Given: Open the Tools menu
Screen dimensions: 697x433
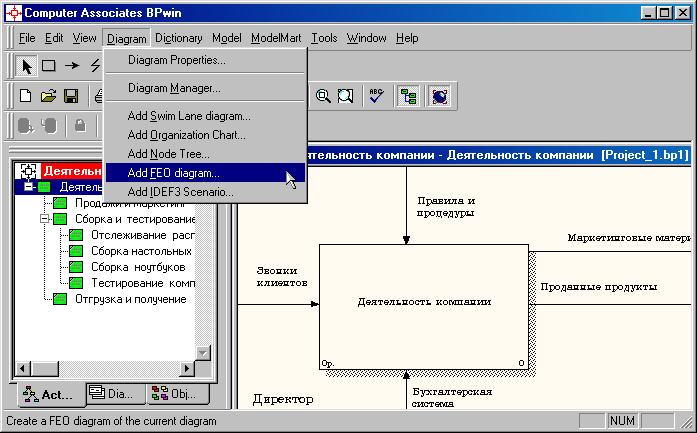Looking at the screenshot, I should (x=324, y=38).
